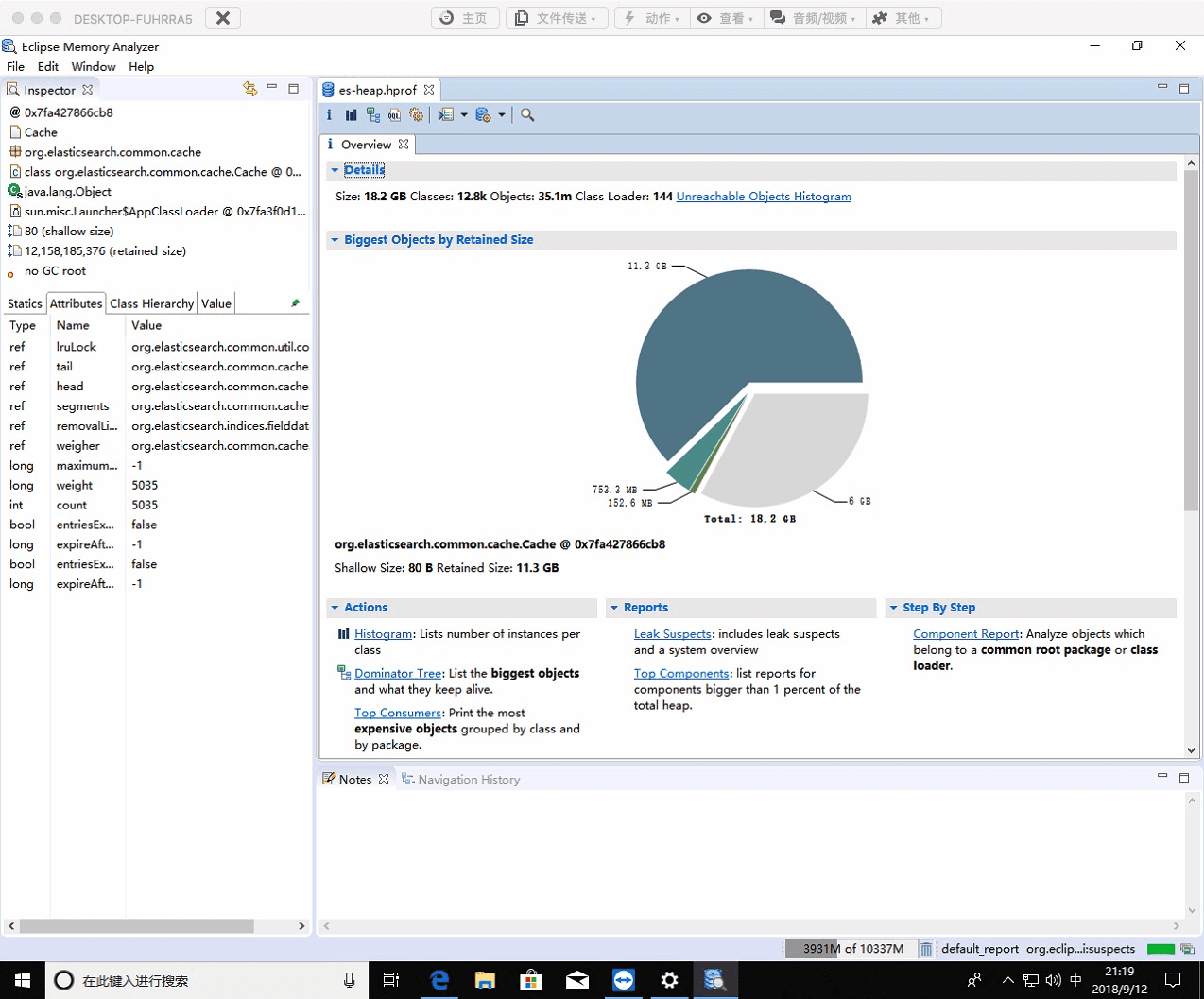Create a histogram from toolbar bar-chart icon
The image size is (1204, 999).
click(352, 114)
